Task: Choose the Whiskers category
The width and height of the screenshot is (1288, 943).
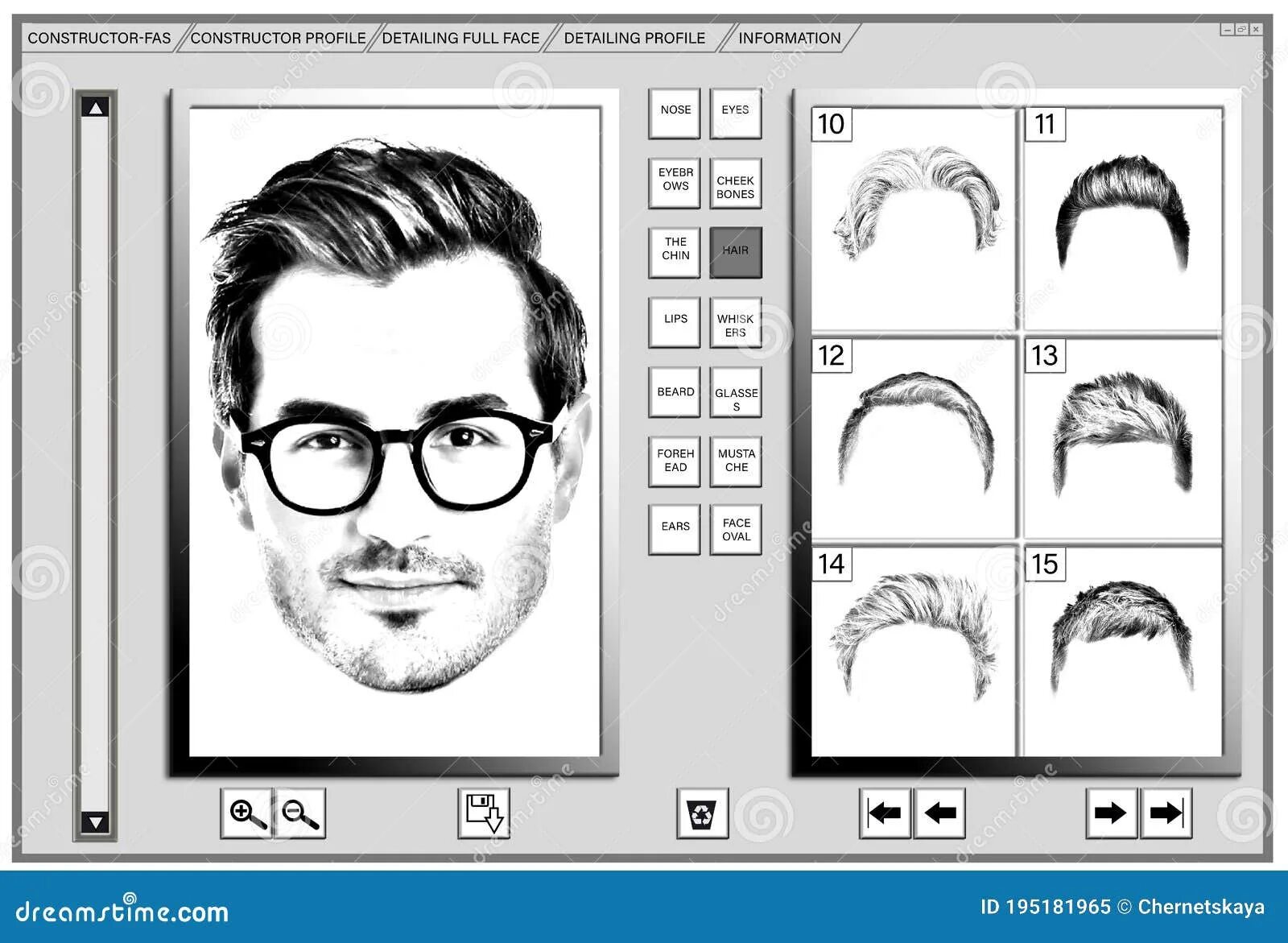Action: tap(736, 322)
